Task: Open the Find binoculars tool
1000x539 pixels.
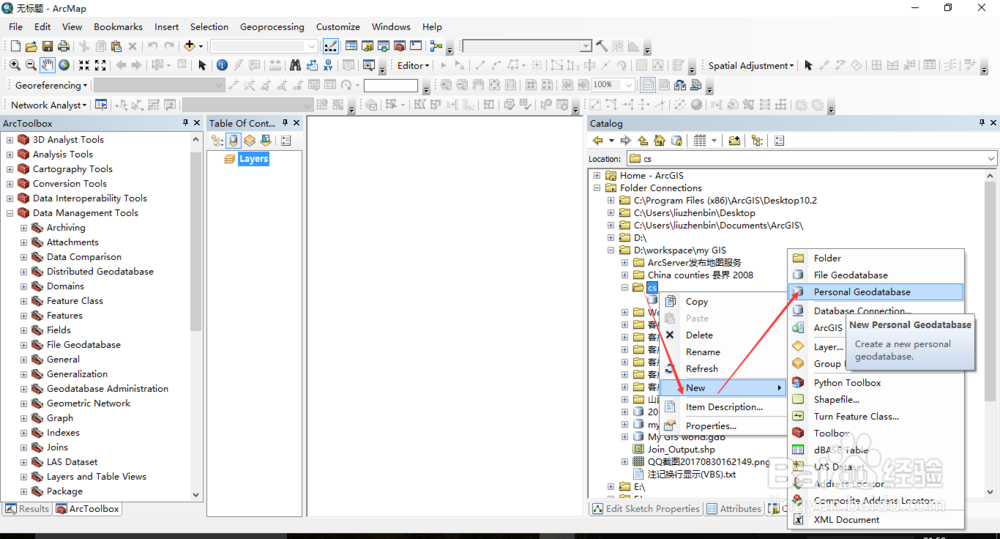Action: [x=295, y=65]
